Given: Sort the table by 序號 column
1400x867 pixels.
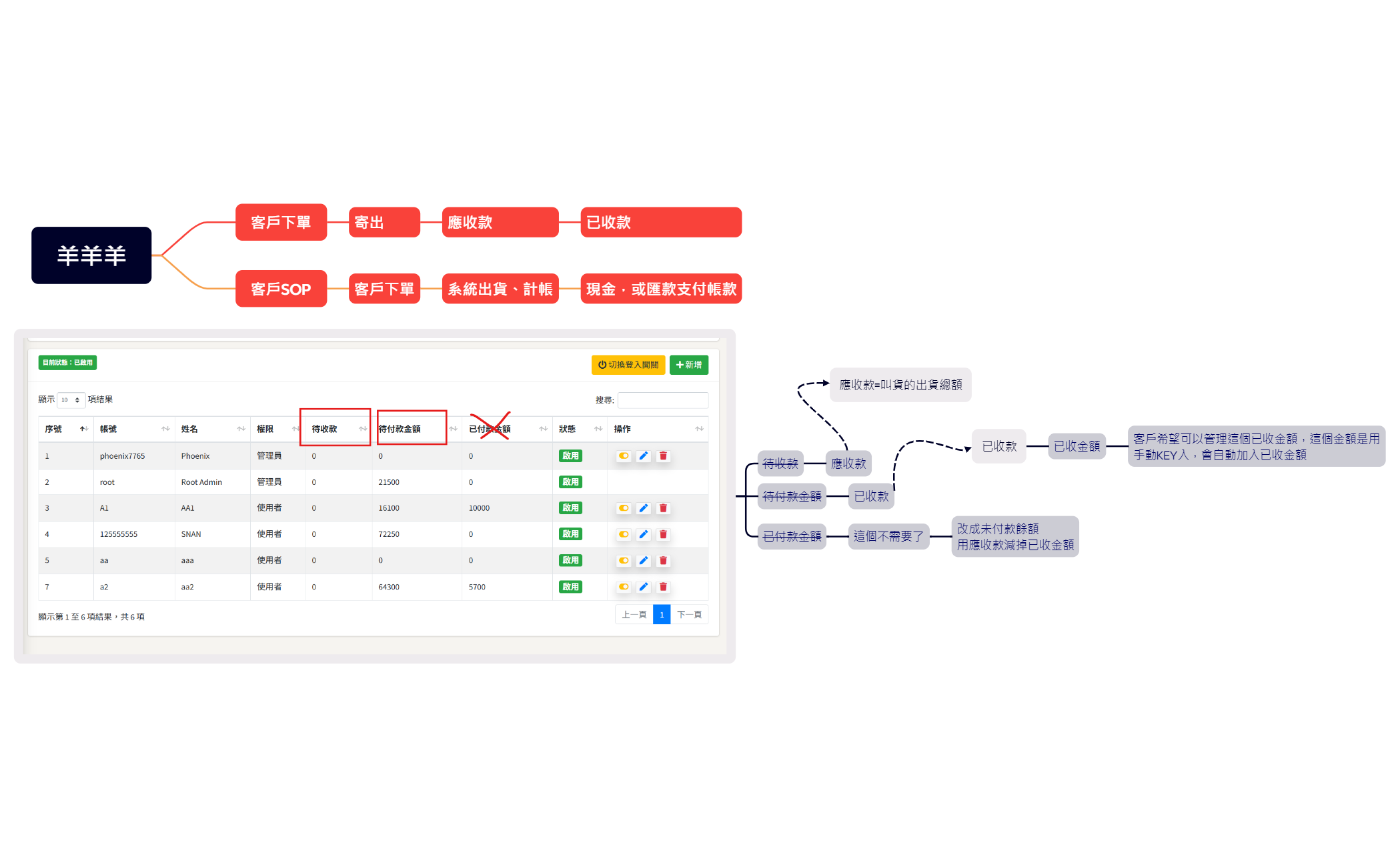Looking at the screenshot, I should [x=66, y=429].
